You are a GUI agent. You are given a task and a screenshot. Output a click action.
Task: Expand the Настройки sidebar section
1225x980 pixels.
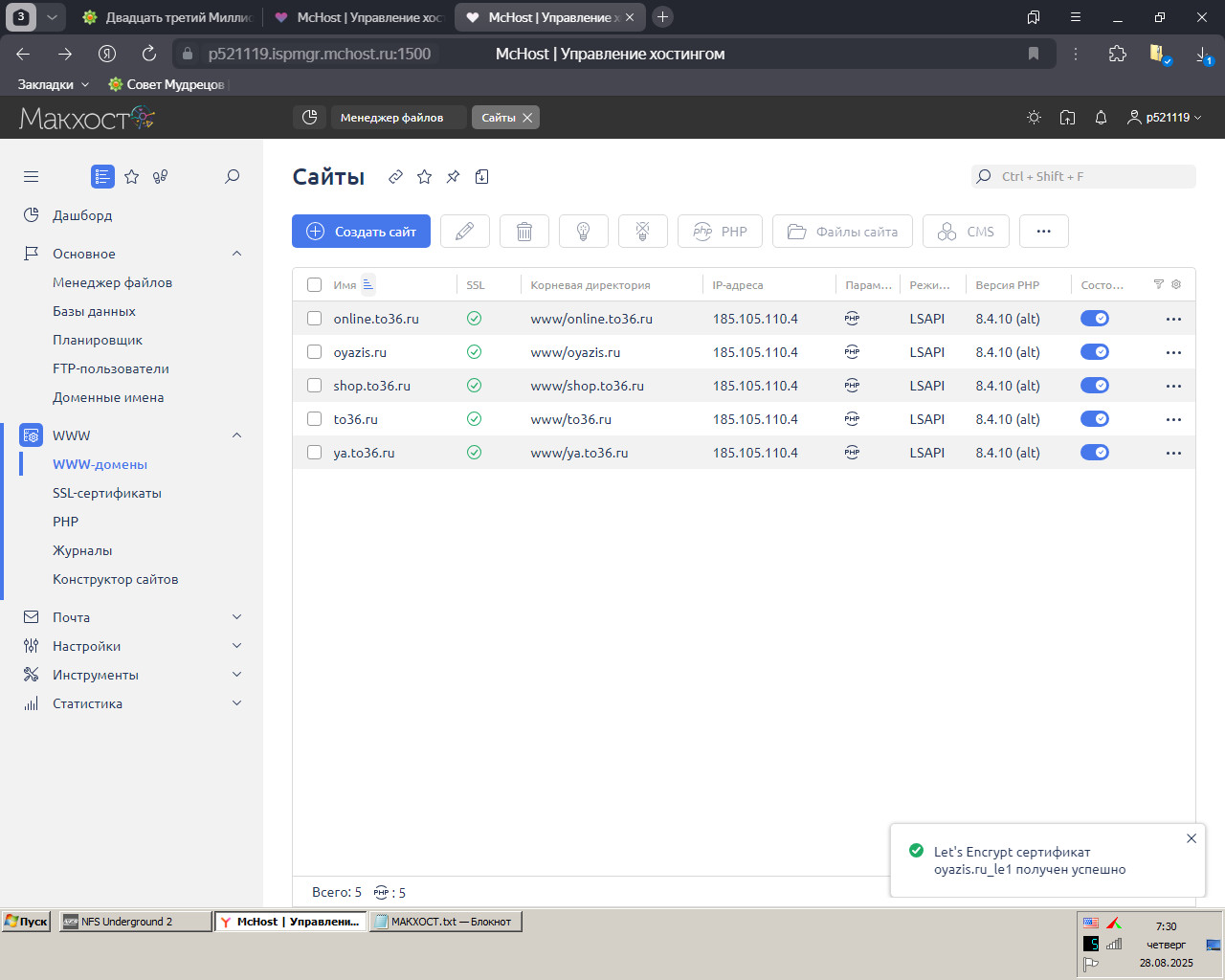pyautogui.click(x=237, y=646)
